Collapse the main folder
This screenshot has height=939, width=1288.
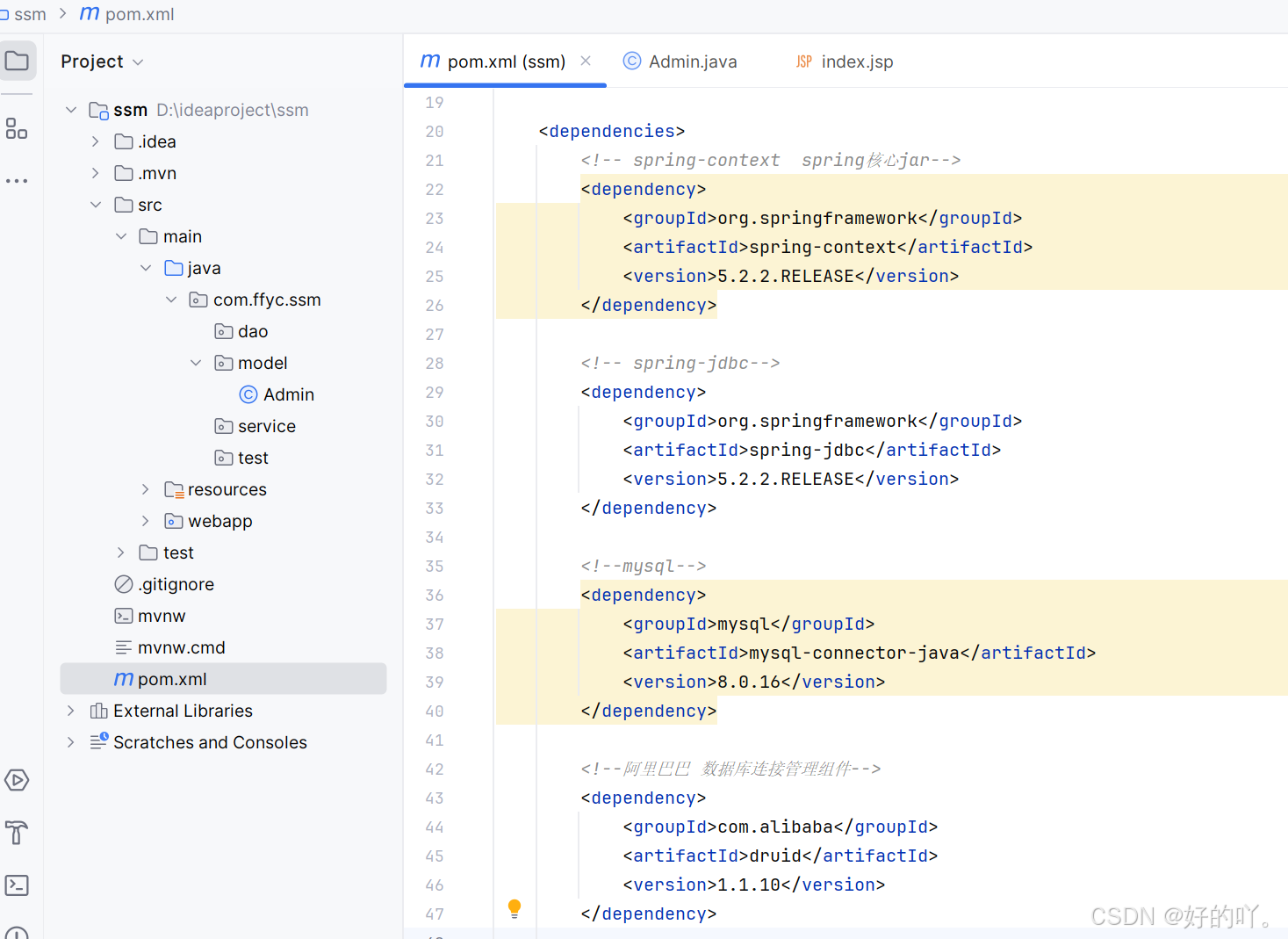tap(121, 236)
